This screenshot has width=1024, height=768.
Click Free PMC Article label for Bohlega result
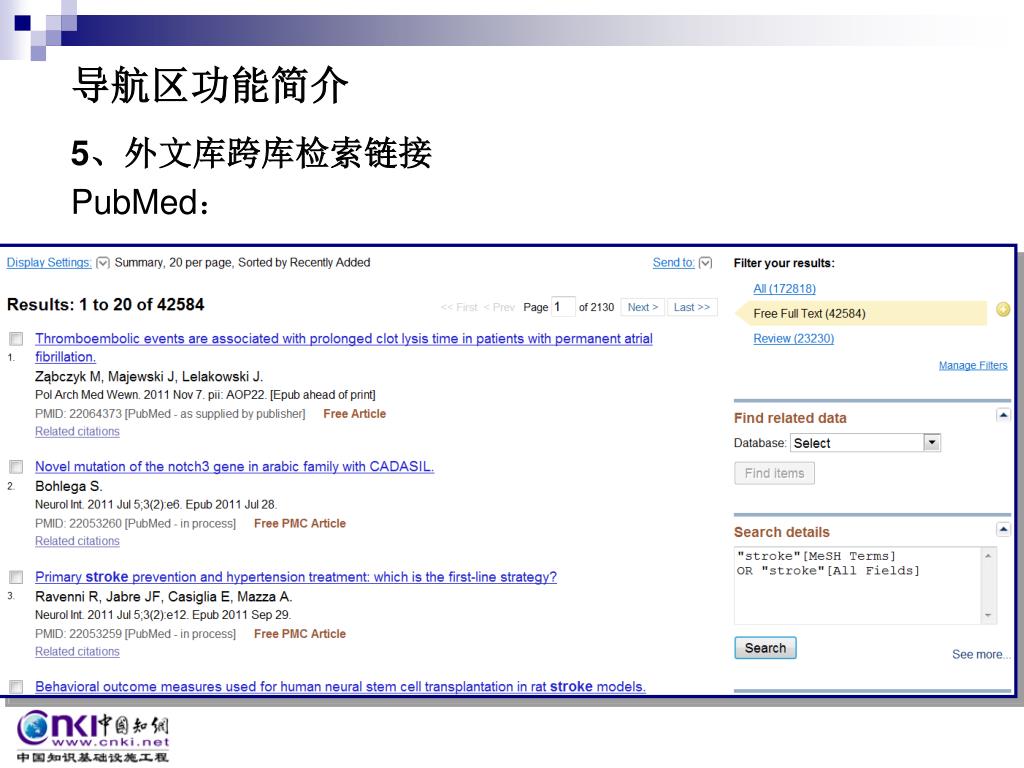coord(300,524)
